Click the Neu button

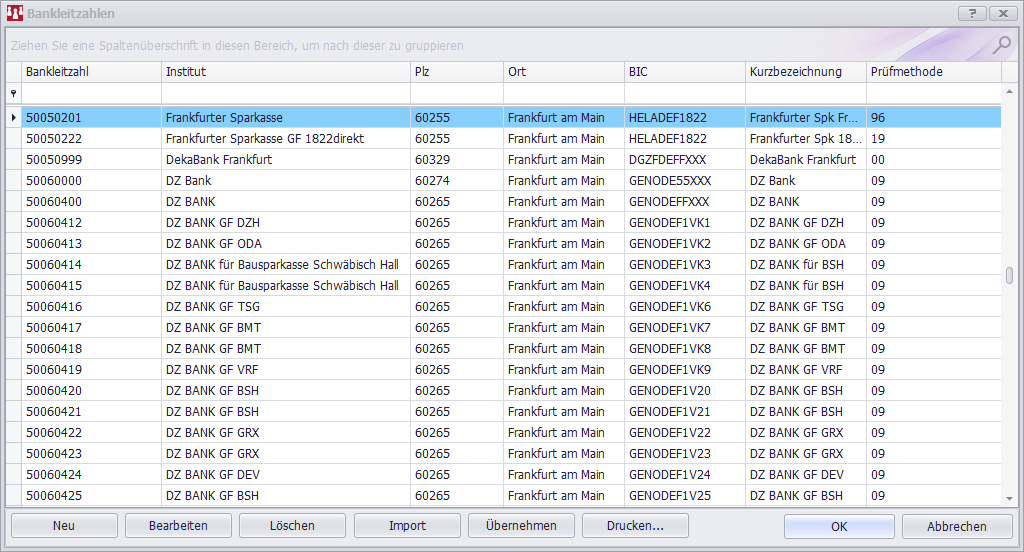64,526
